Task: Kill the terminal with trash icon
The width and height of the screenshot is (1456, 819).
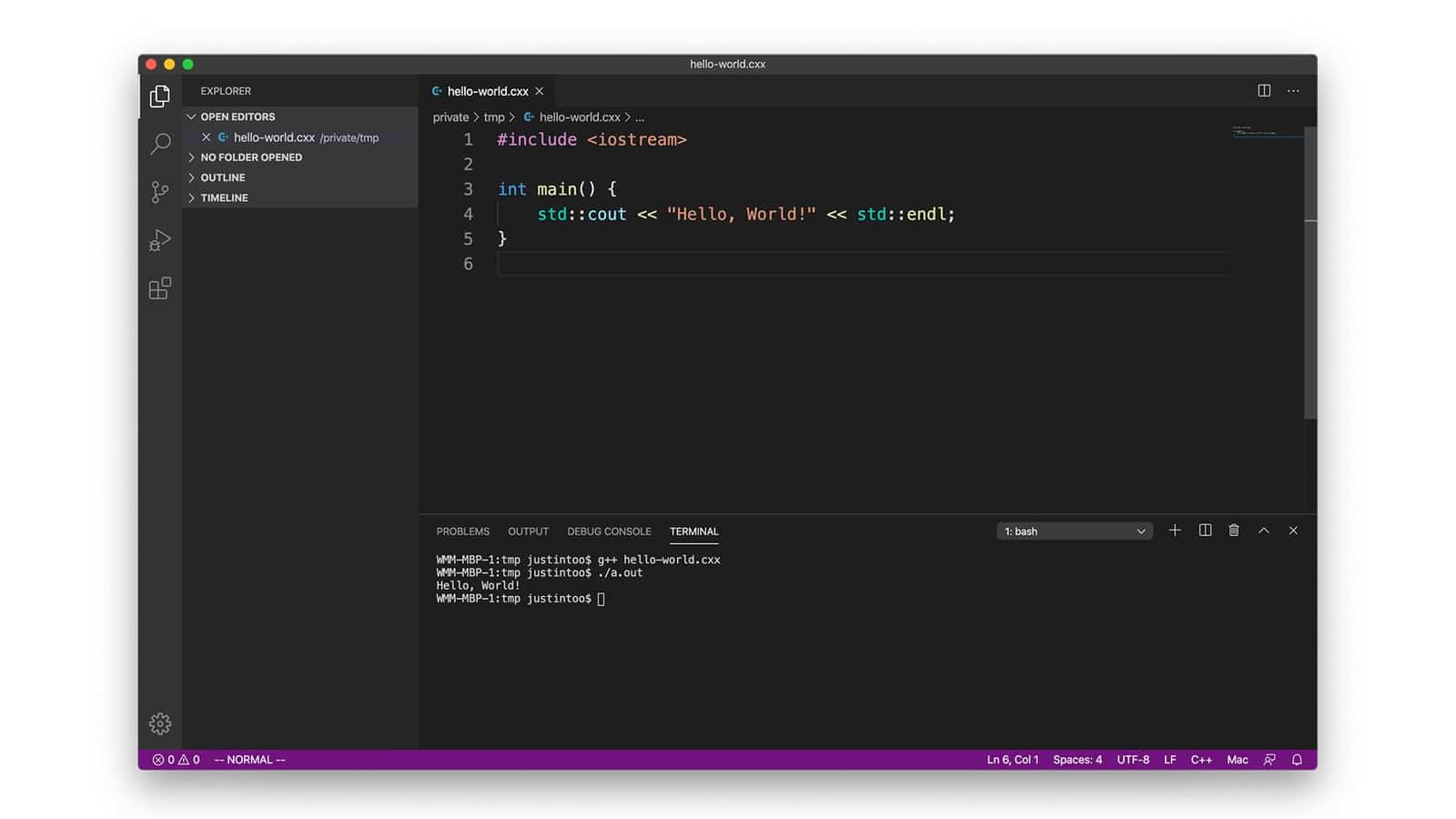Action: tap(1234, 531)
